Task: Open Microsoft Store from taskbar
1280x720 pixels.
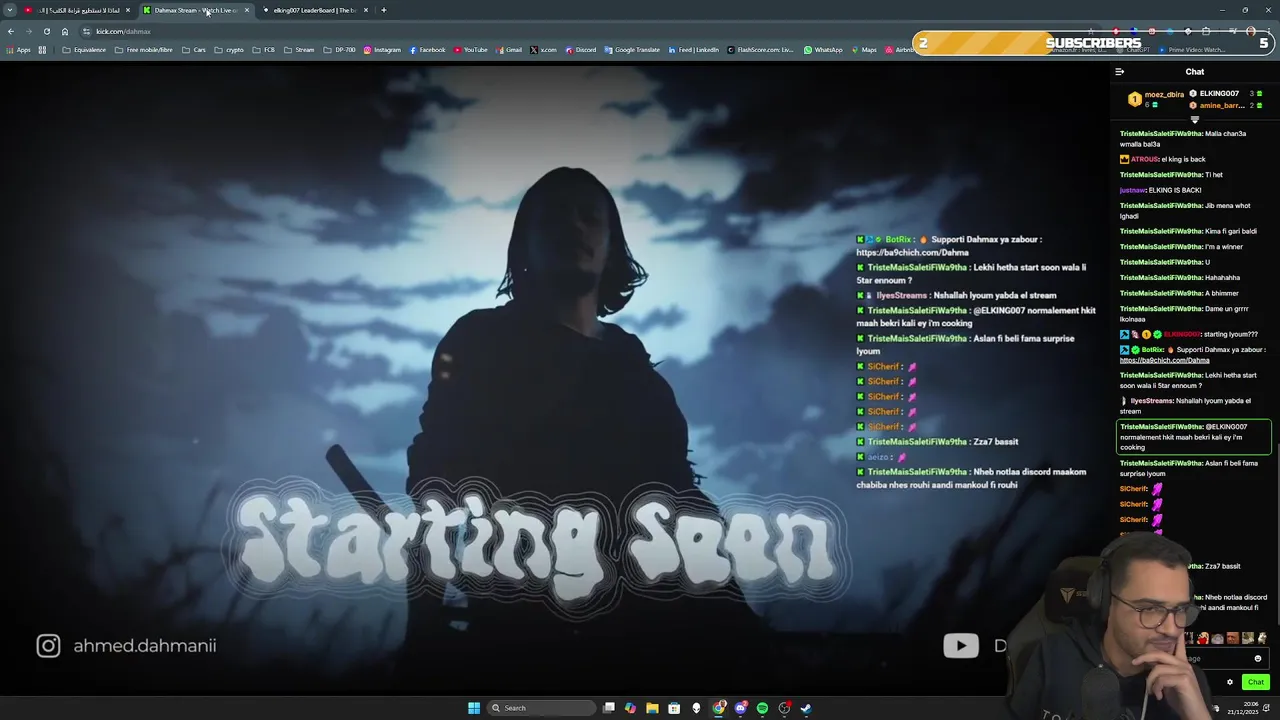Action: (674, 708)
